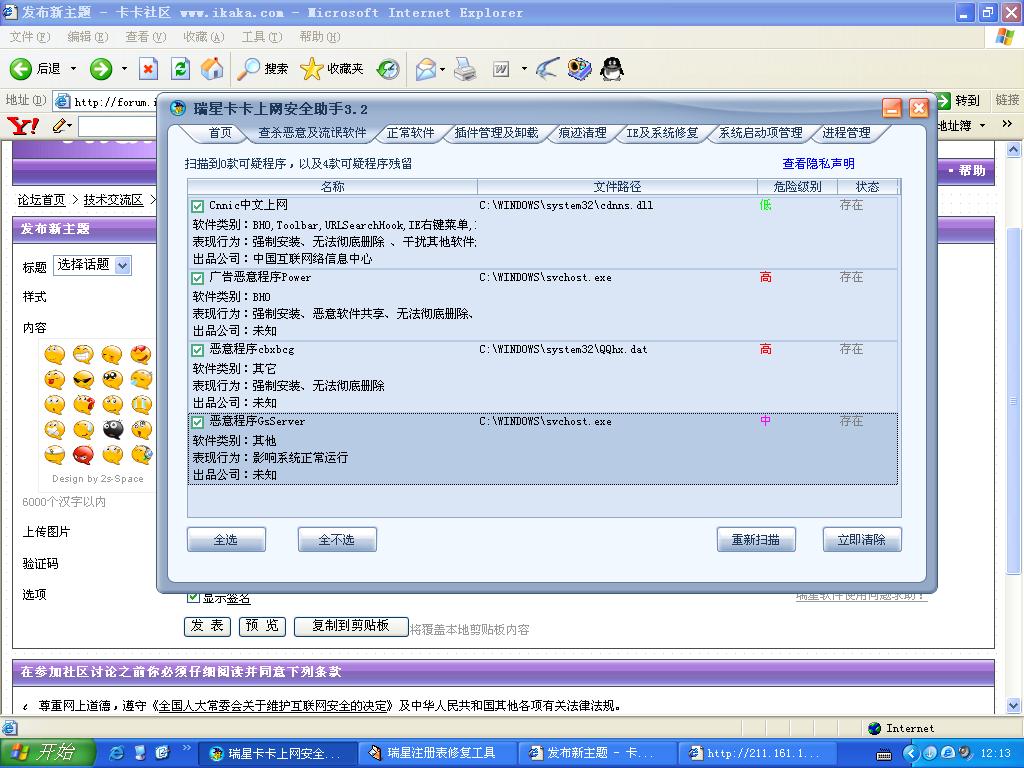Expand the Mail icon dropdown arrow
The width and height of the screenshot is (1024, 768).
pos(443,69)
